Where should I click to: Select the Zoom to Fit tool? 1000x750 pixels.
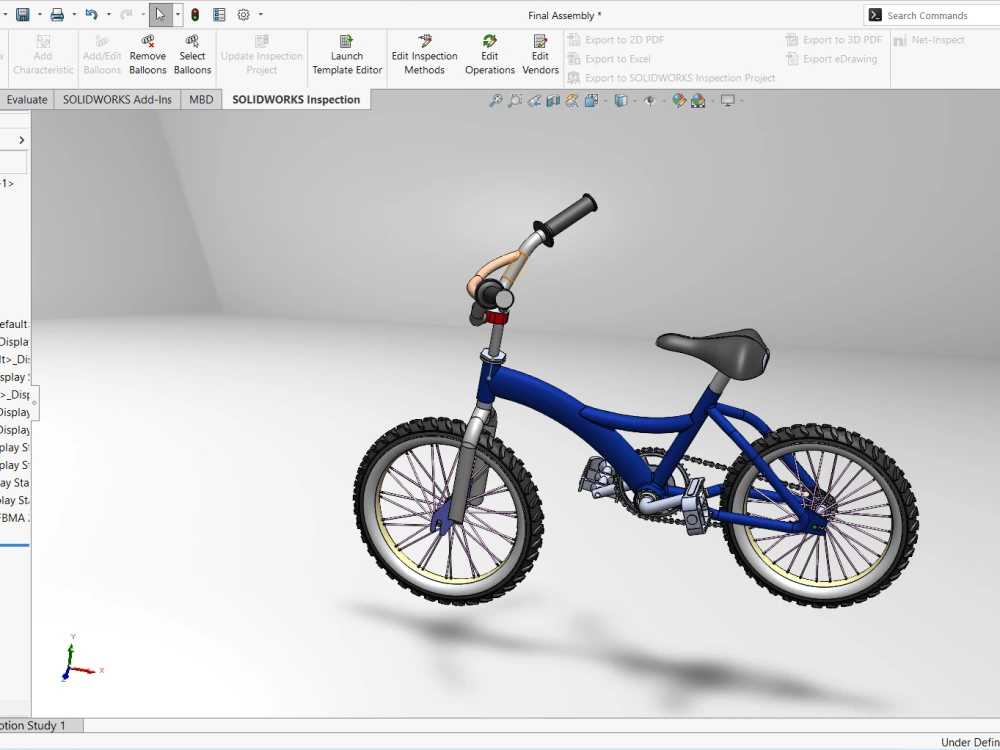(494, 101)
